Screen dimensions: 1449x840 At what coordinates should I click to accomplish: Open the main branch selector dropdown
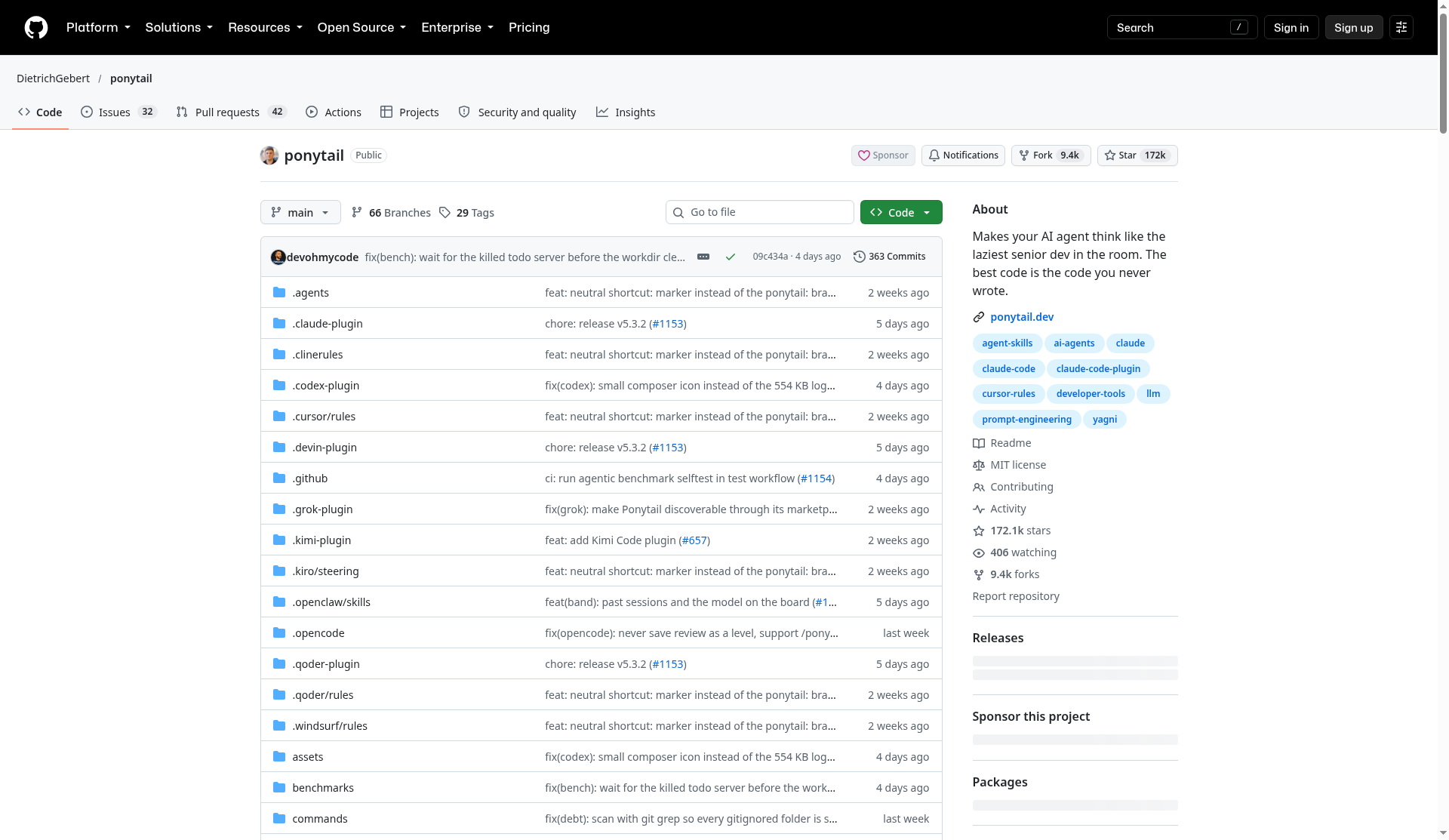(300, 212)
